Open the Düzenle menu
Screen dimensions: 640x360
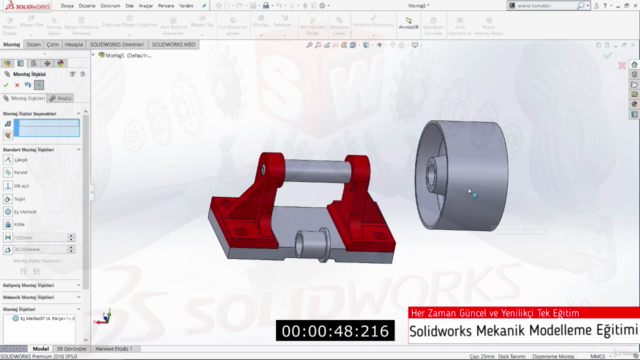click(87, 6)
